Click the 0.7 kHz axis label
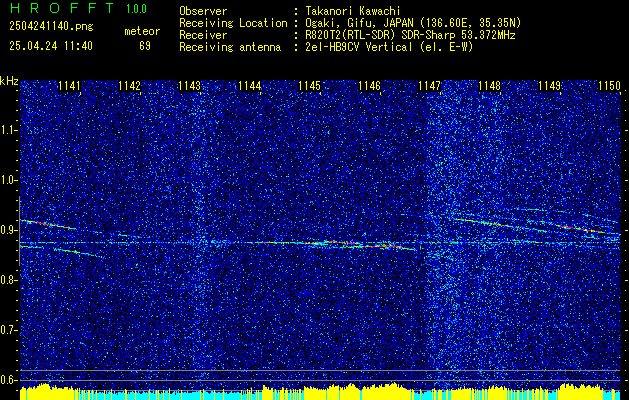The height and width of the screenshot is (400, 629). coord(8,330)
